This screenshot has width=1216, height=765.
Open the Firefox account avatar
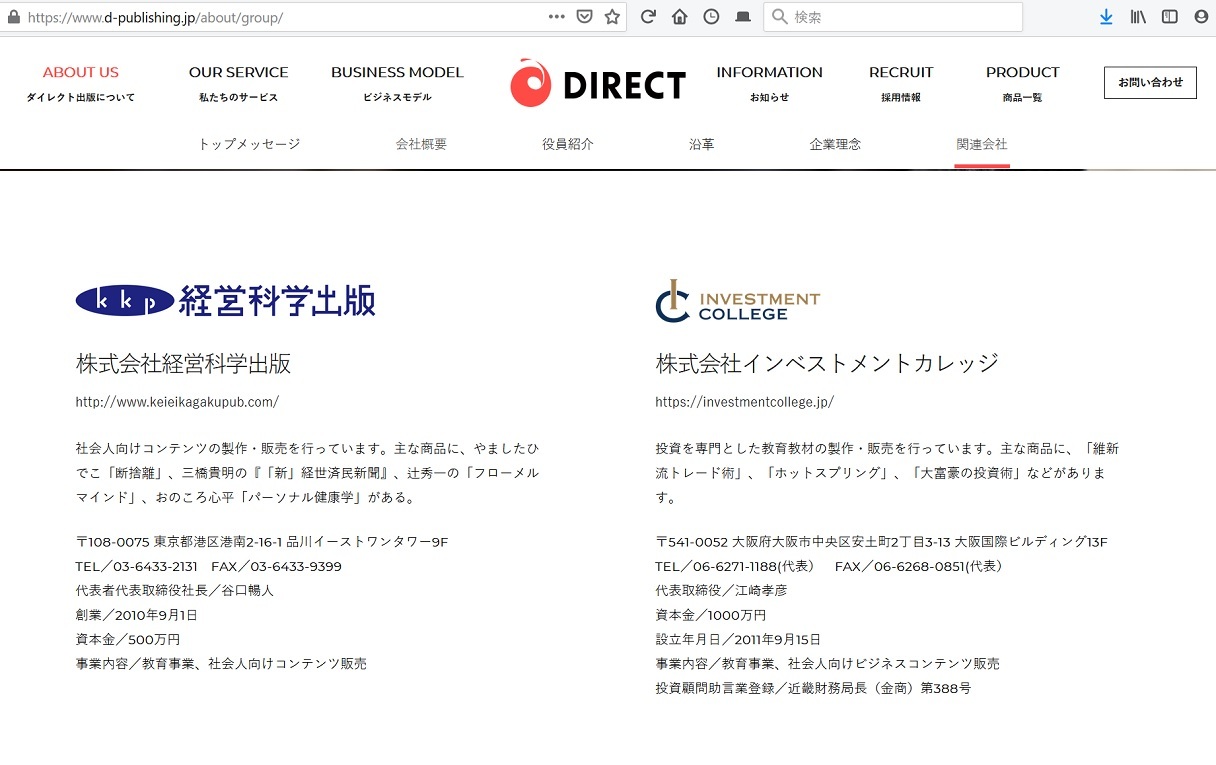point(1201,17)
